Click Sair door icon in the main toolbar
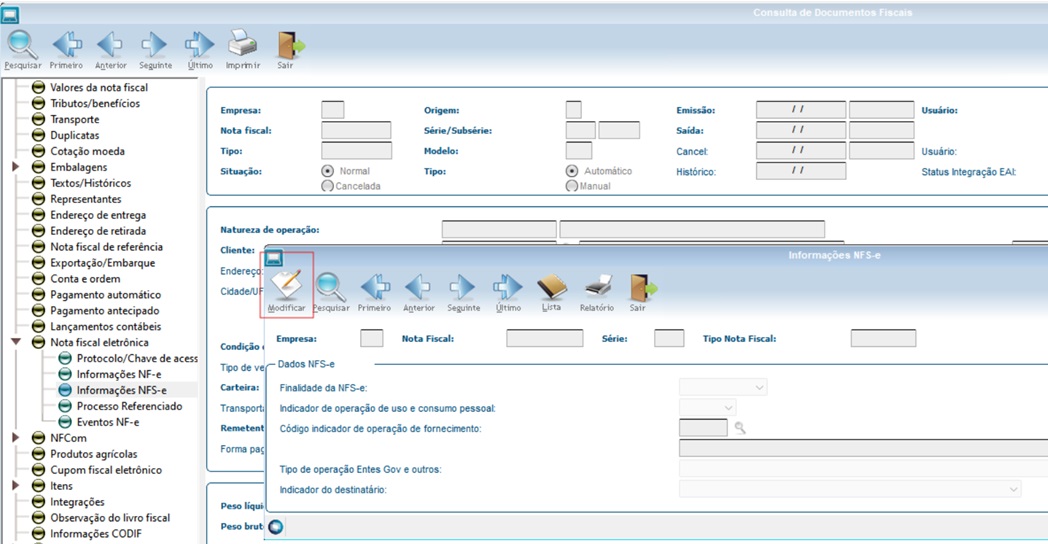The width and height of the screenshot is (1048, 544). [x=289, y=50]
